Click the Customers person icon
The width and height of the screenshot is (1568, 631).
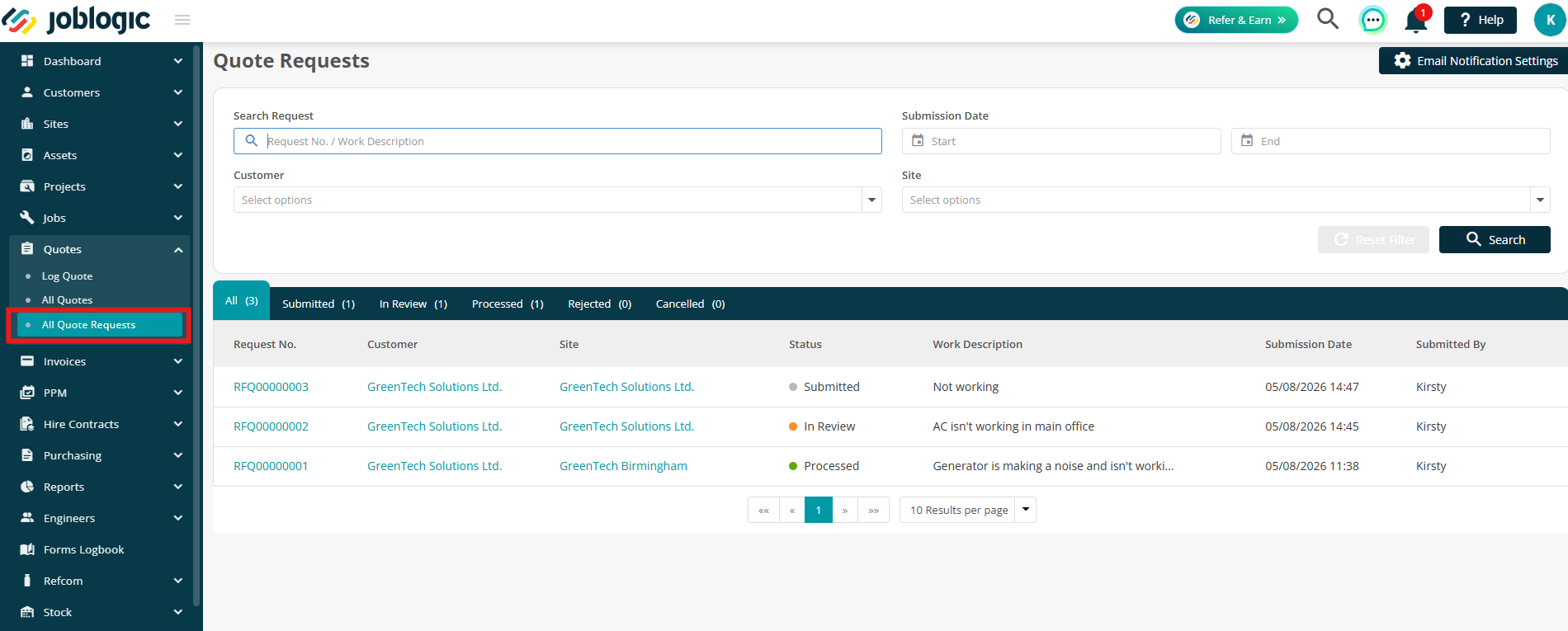[x=27, y=92]
